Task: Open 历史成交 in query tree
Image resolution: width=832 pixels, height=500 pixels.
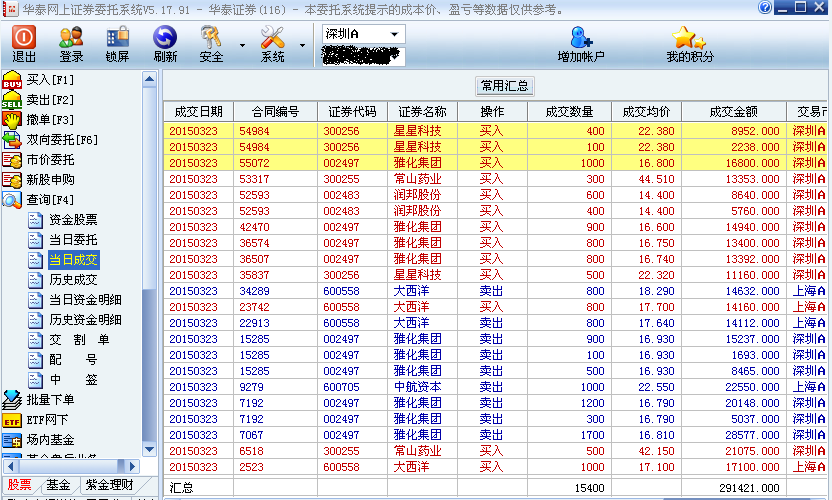Action: 73,280
